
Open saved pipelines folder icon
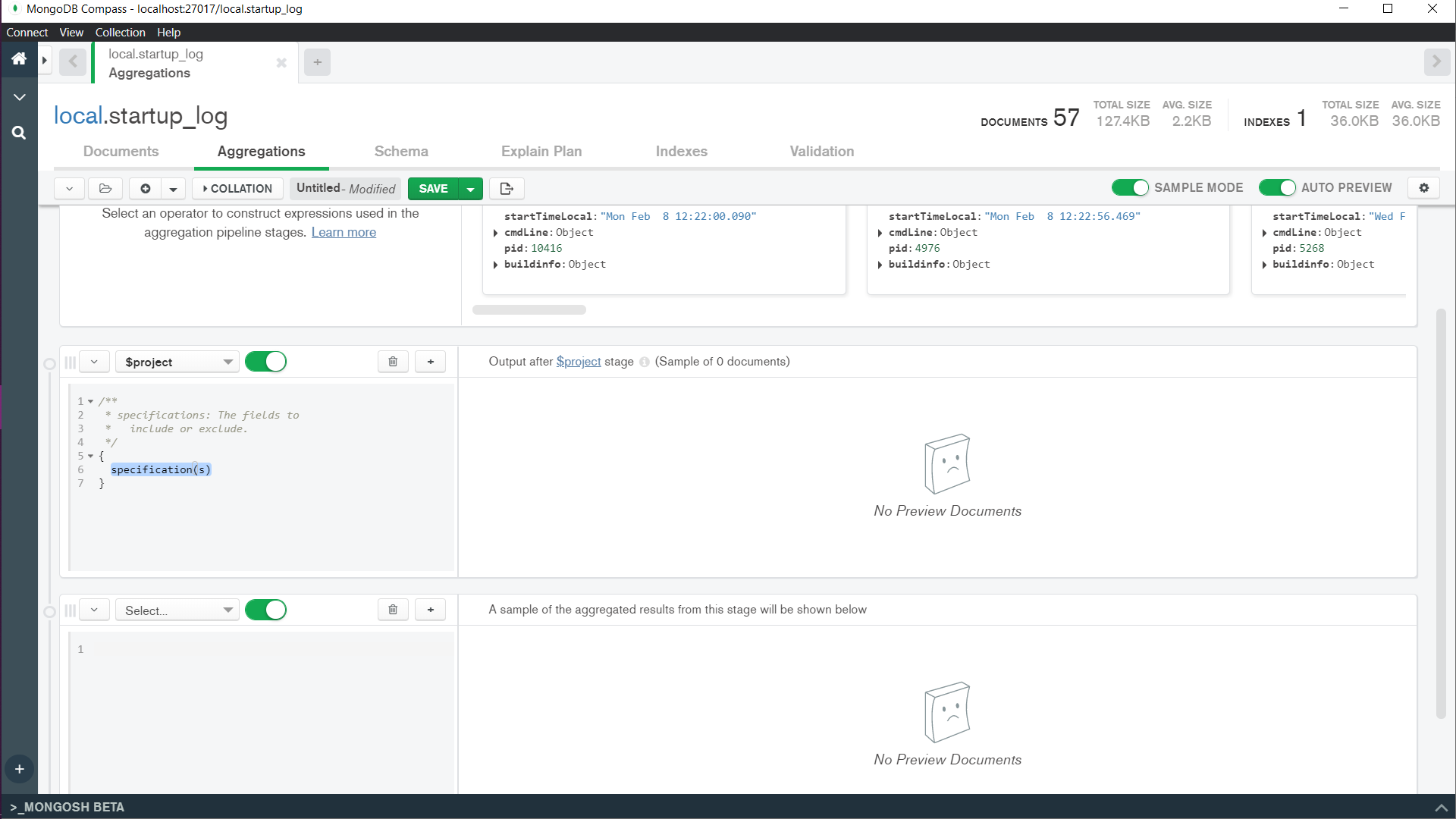105,188
